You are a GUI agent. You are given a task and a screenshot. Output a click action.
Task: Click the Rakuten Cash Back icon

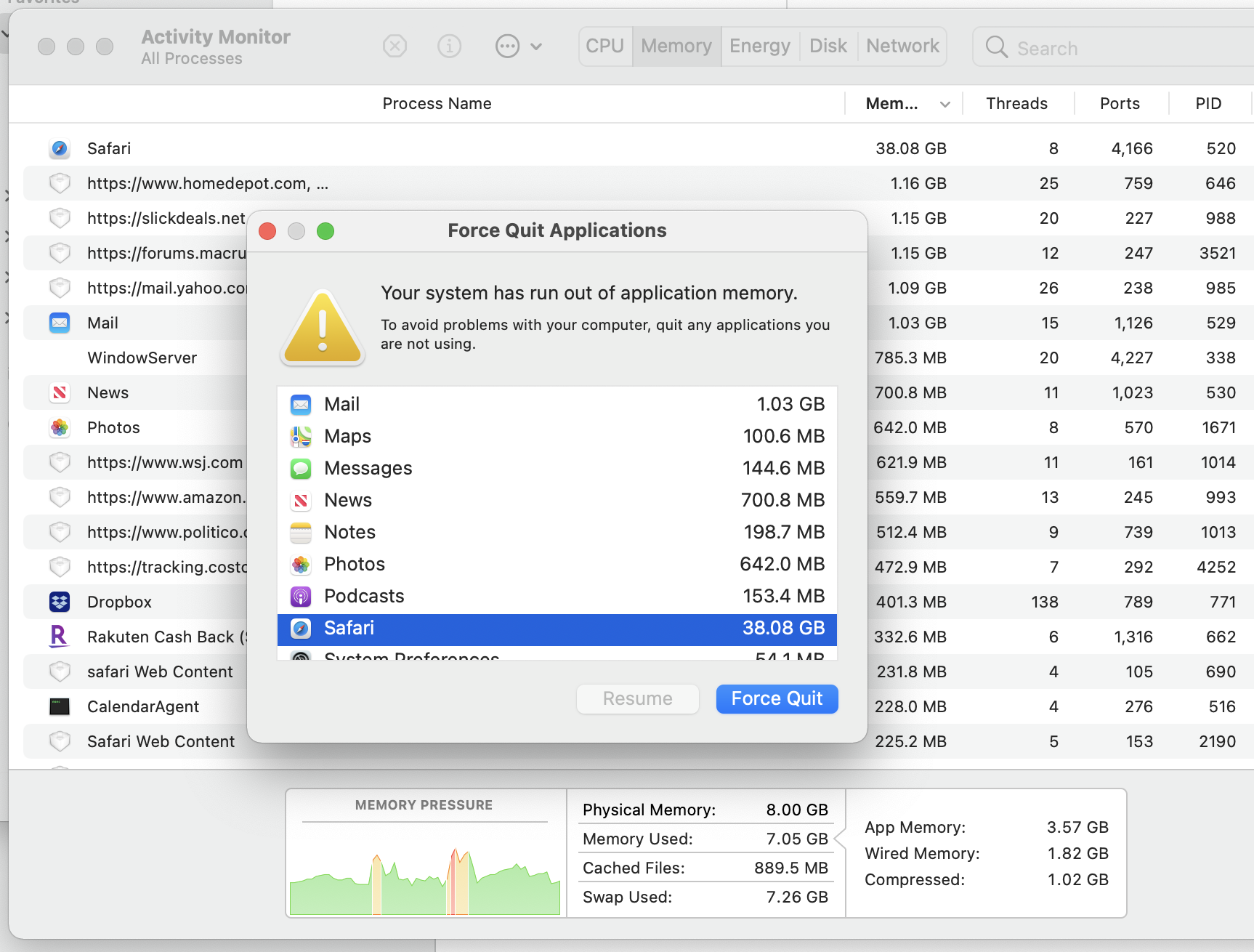[60, 637]
